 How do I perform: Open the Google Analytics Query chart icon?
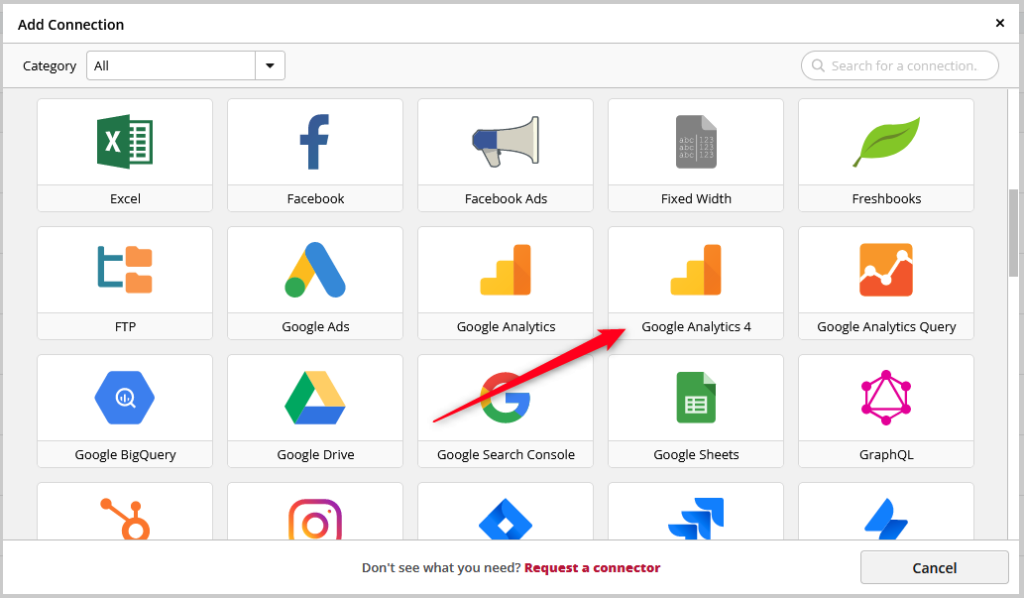click(886, 270)
